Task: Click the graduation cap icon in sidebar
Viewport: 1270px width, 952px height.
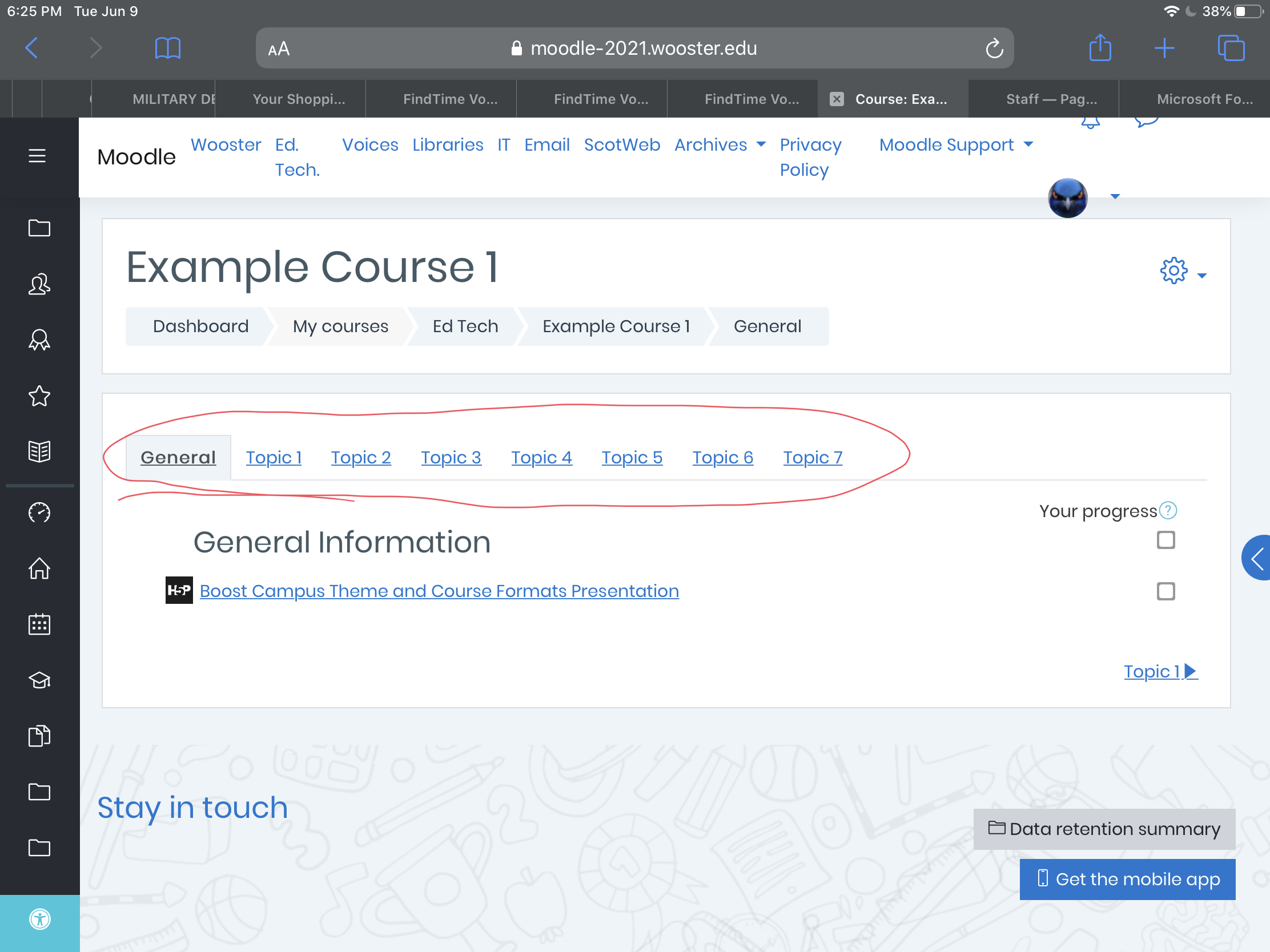Action: (x=40, y=680)
